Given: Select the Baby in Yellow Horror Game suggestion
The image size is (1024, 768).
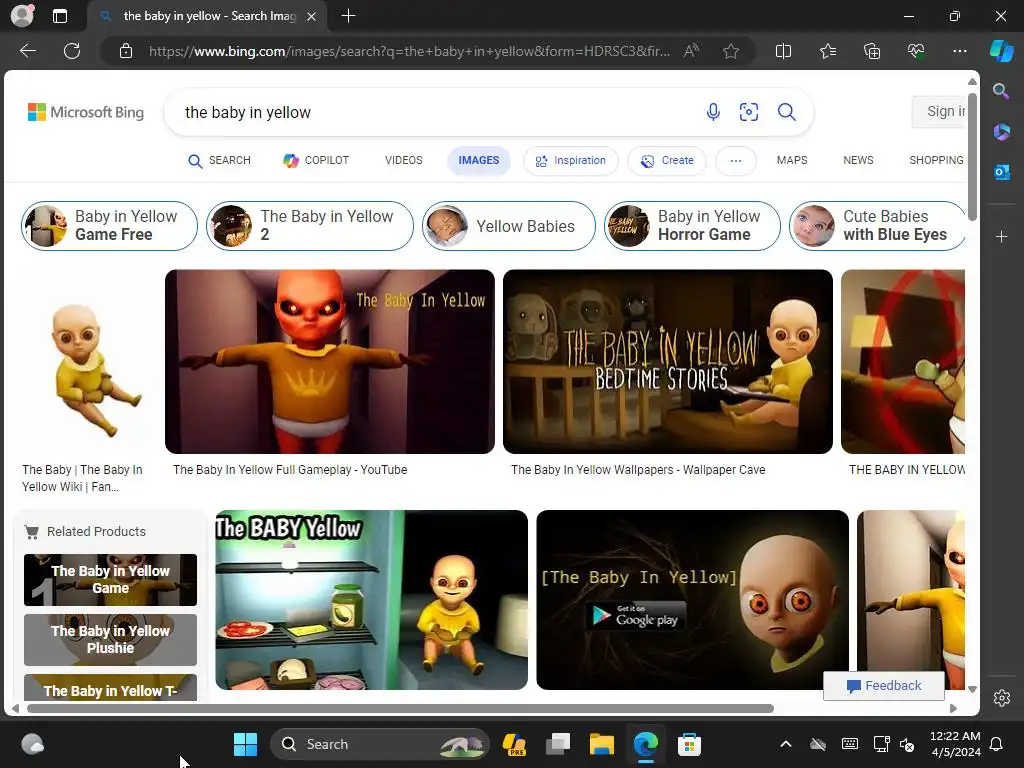Looking at the screenshot, I should [x=692, y=226].
